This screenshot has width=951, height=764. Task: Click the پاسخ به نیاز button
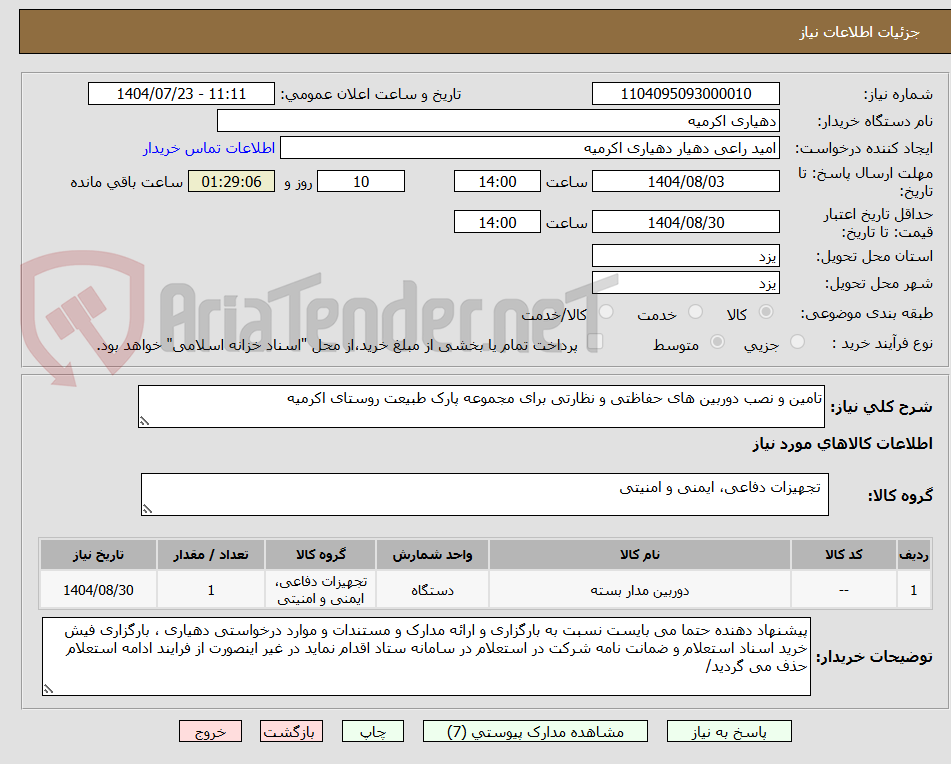[729, 731]
